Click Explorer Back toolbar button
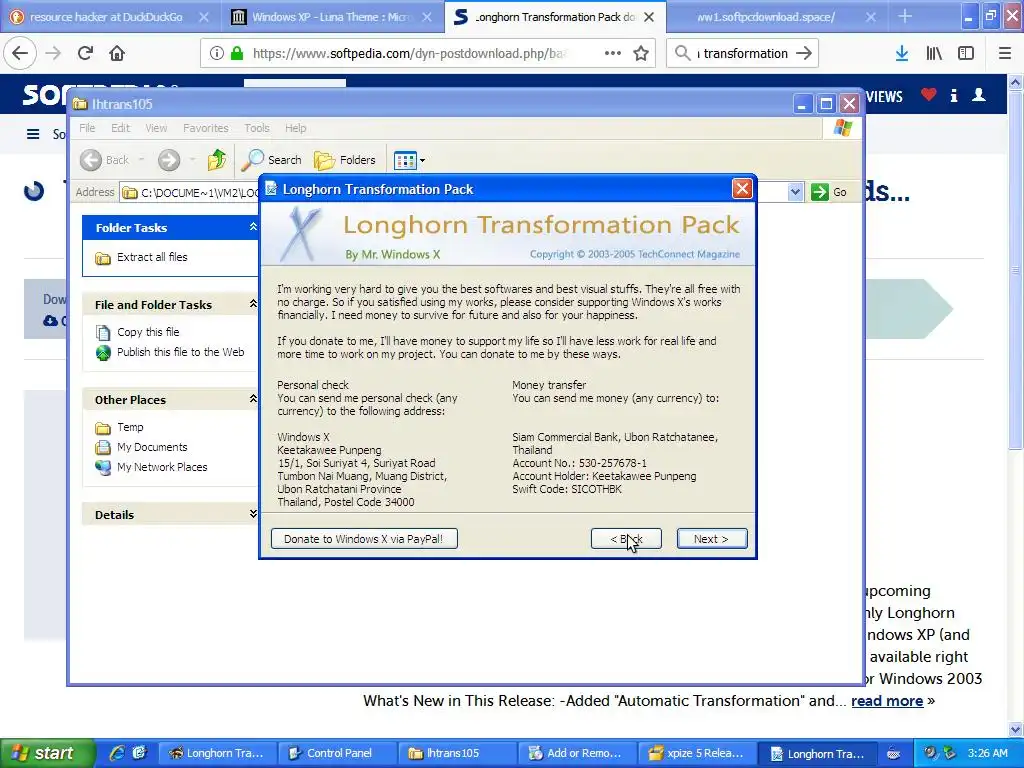The width and height of the screenshot is (1024, 768). click(104, 159)
